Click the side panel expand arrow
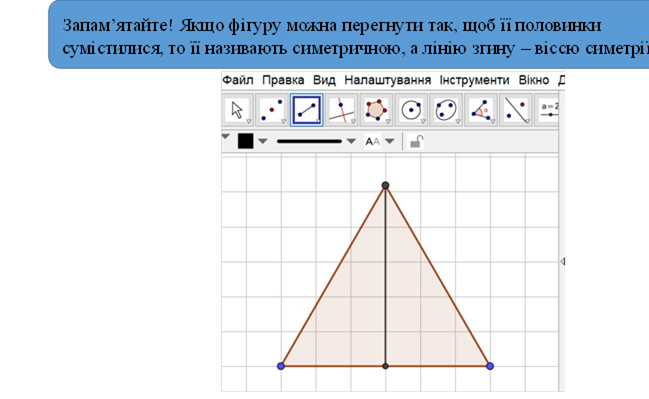Image resolution: width=649 pixels, height=399 pixels. coord(562,261)
